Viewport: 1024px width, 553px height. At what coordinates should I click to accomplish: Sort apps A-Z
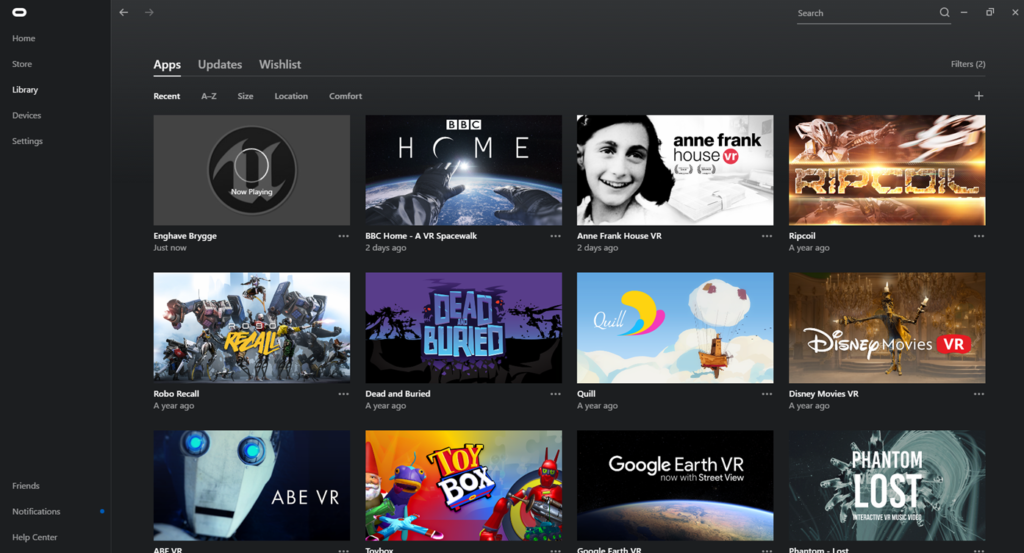pyautogui.click(x=208, y=96)
